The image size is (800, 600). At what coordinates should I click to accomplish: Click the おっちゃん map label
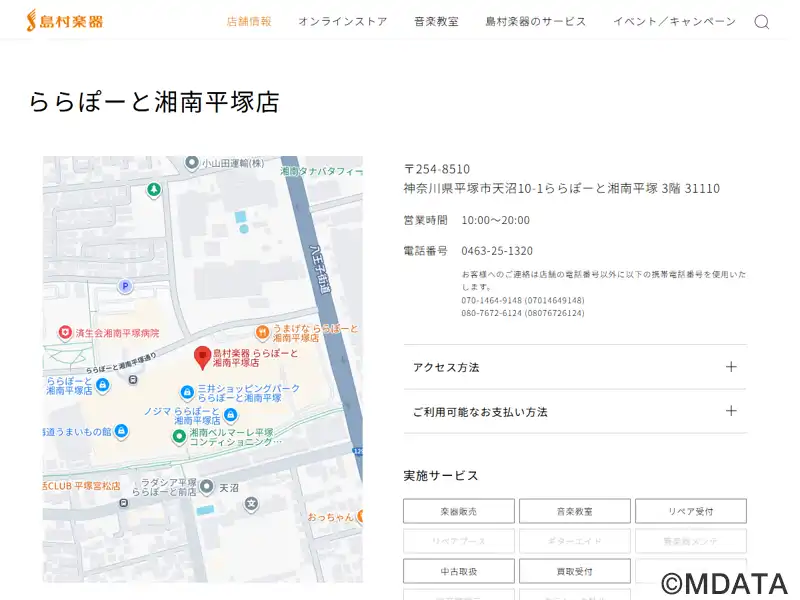[330, 517]
